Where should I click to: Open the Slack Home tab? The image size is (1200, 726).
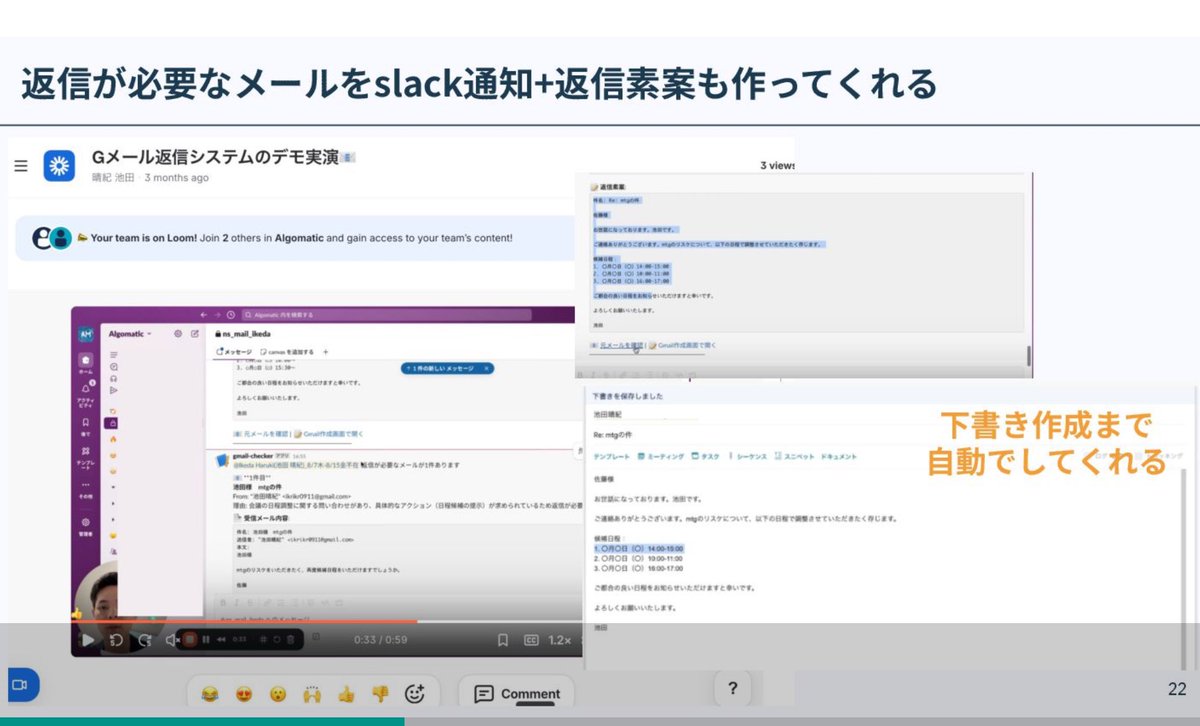(x=85, y=363)
